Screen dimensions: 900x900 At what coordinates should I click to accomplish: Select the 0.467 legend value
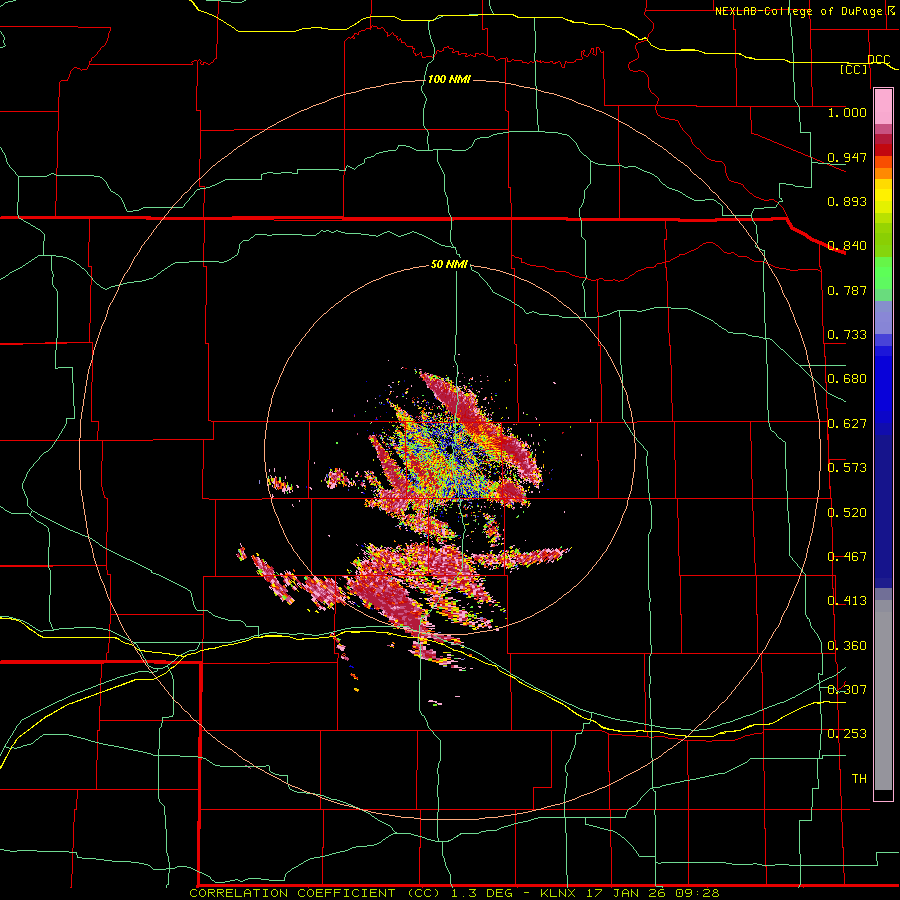point(847,557)
